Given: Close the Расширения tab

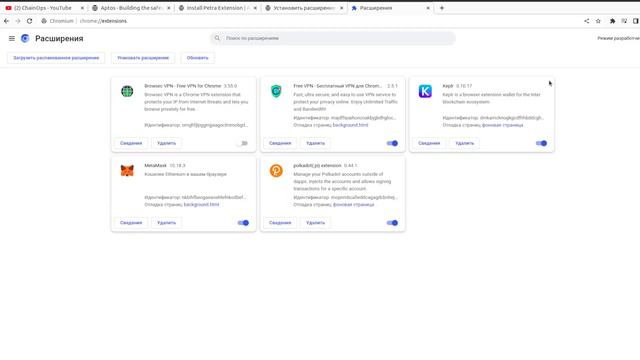Looking at the screenshot, I should click(428, 8).
